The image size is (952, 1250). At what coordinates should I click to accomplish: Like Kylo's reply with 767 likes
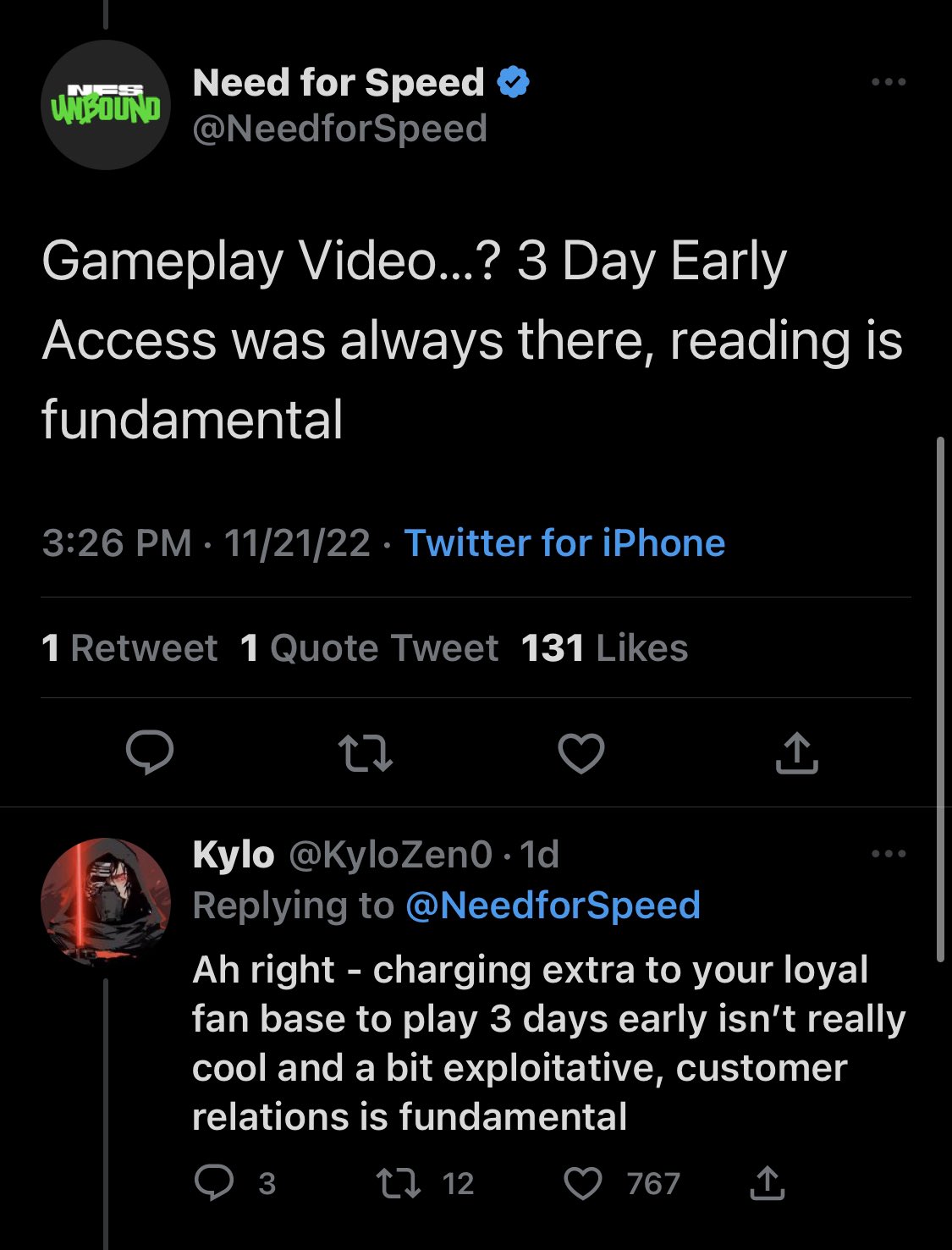pos(583,1182)
